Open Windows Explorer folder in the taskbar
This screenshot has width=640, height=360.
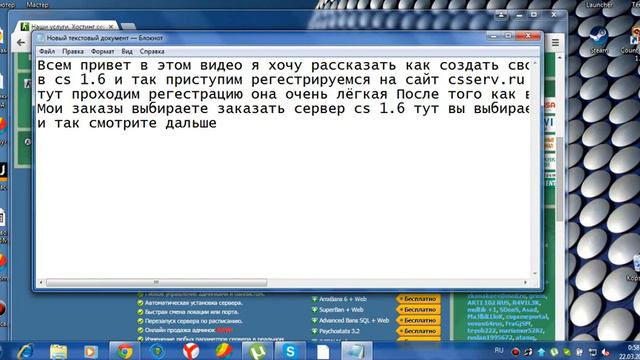(58, 351)
